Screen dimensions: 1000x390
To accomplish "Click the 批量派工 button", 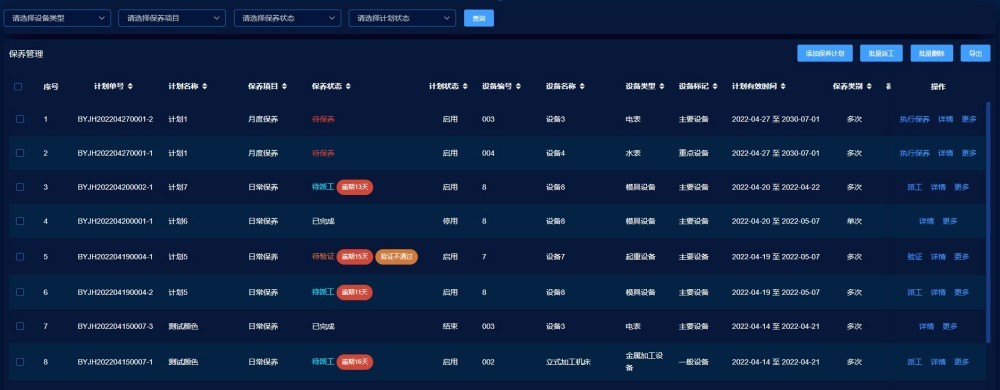I will (x=881, y=54).
